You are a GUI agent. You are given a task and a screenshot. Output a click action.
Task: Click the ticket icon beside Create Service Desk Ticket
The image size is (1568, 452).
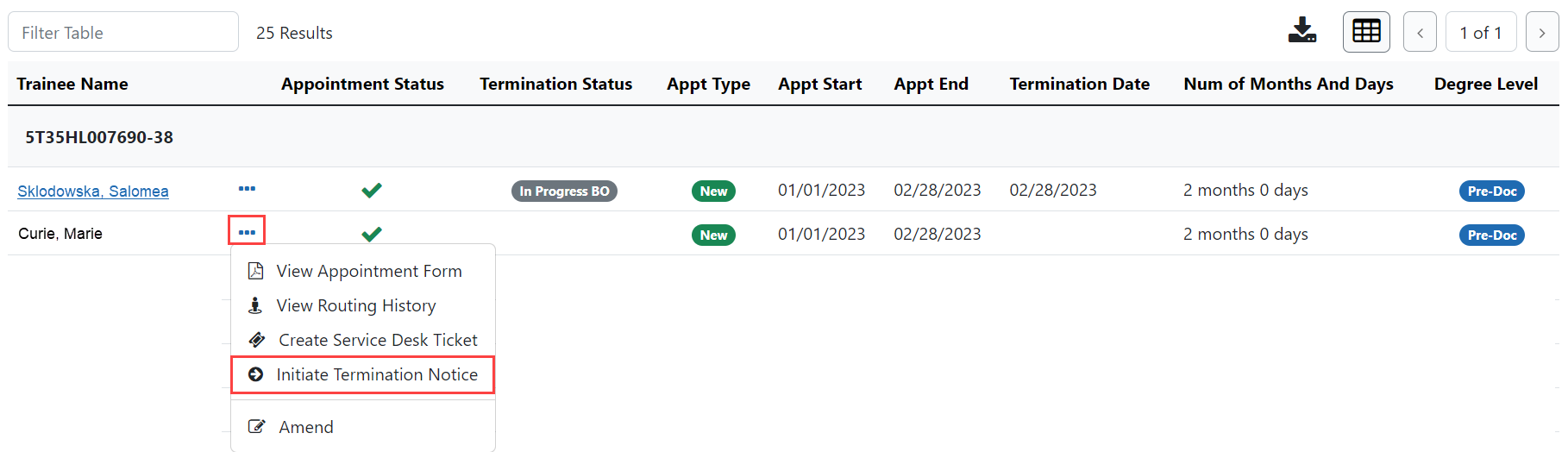tap(256, 340)
